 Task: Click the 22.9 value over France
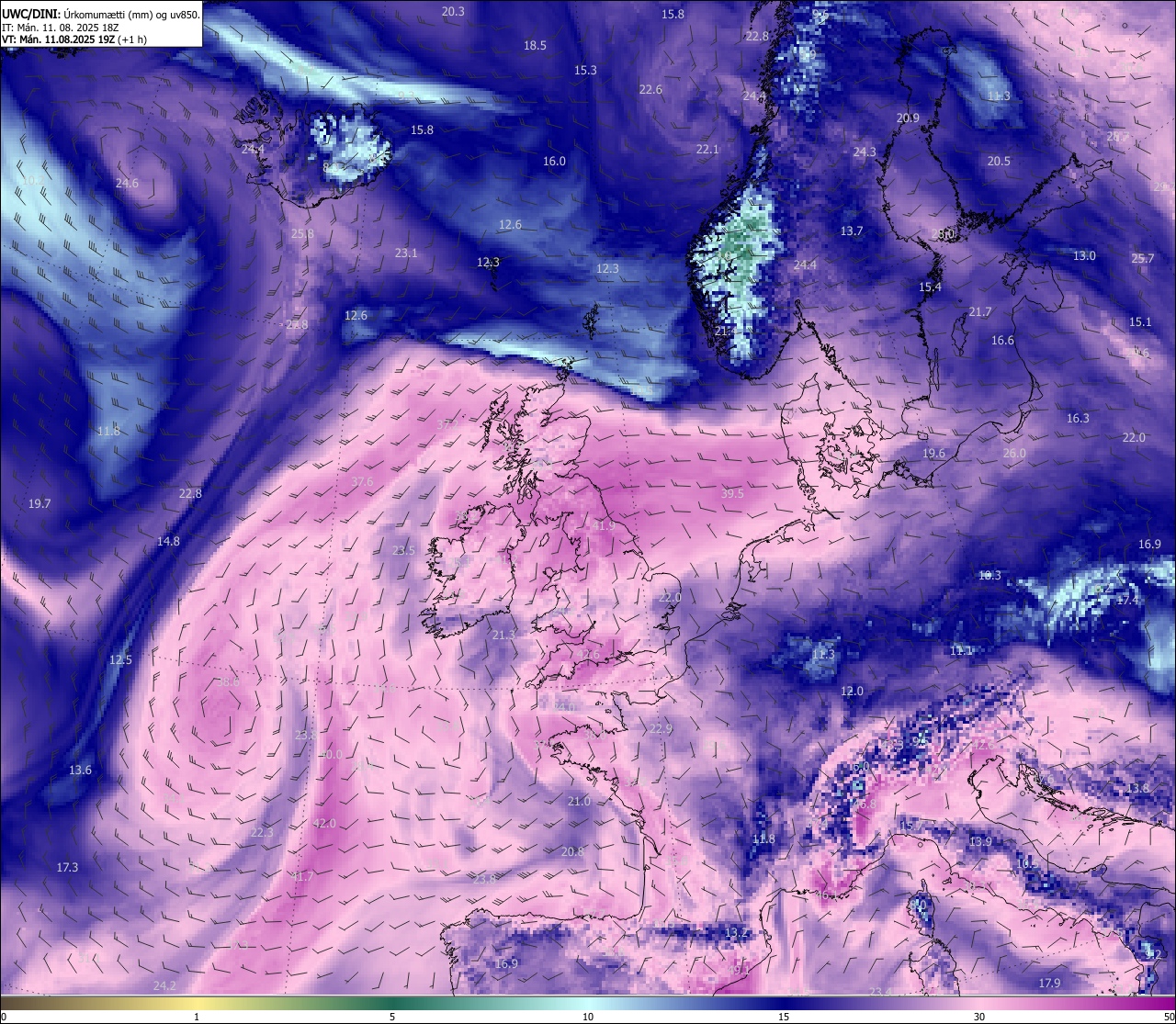click(661, 729)
